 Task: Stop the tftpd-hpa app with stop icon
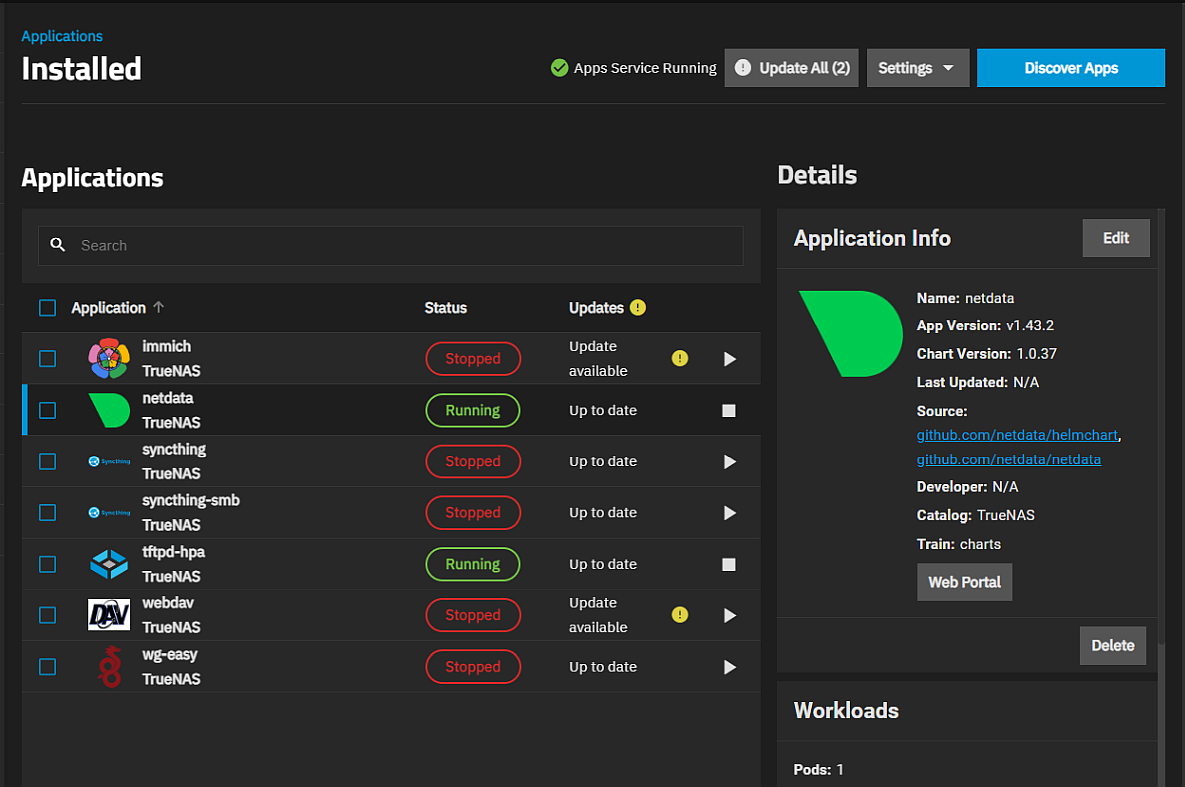(x=729, y=565)
